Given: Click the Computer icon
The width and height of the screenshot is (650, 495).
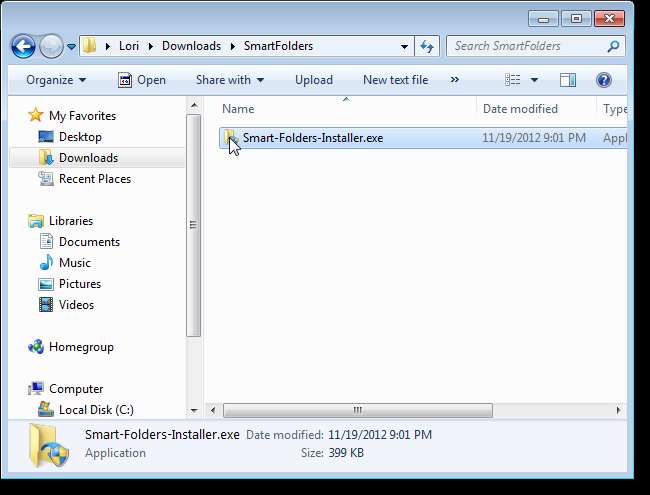Looking at the screenshot, I should 36,388.
